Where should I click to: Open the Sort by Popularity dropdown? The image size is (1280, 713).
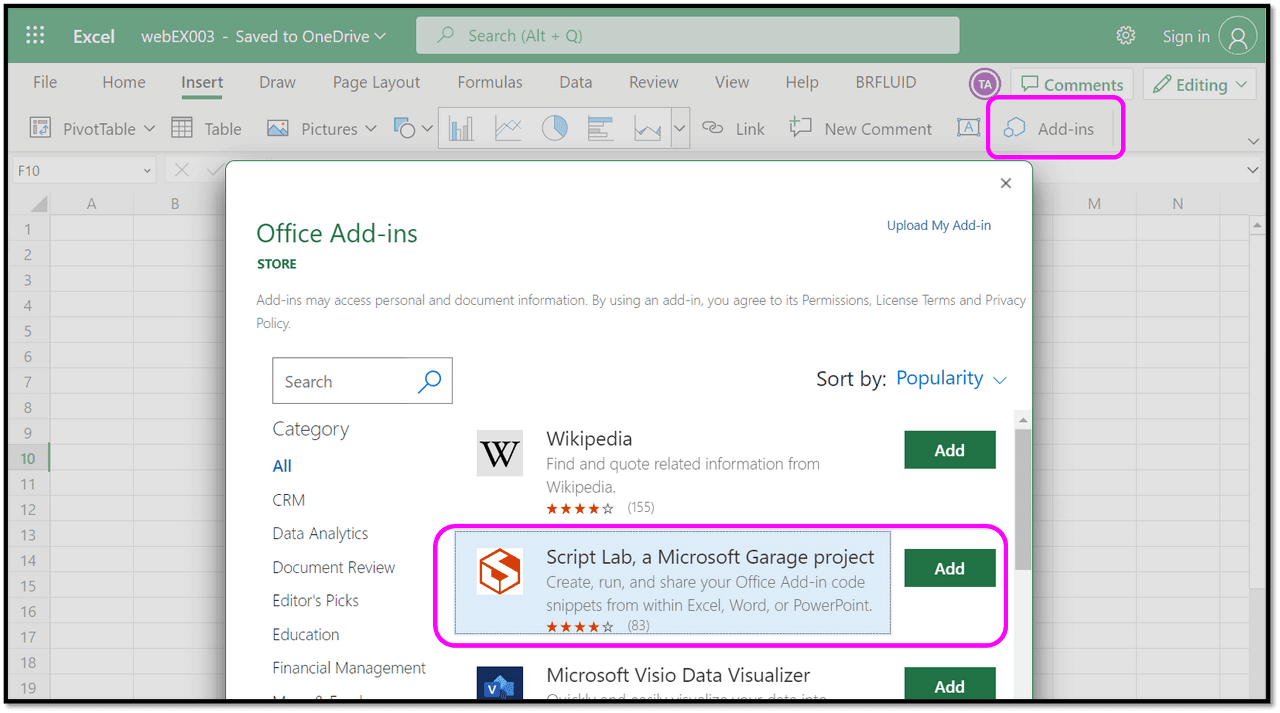click(951, 378)
